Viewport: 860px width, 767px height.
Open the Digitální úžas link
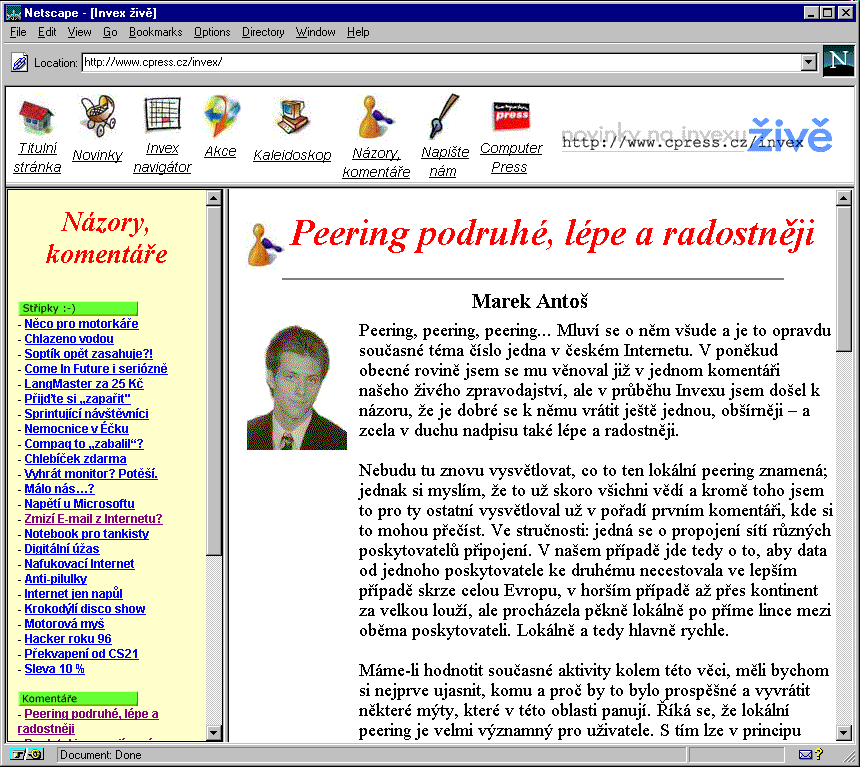pos(62,549)
